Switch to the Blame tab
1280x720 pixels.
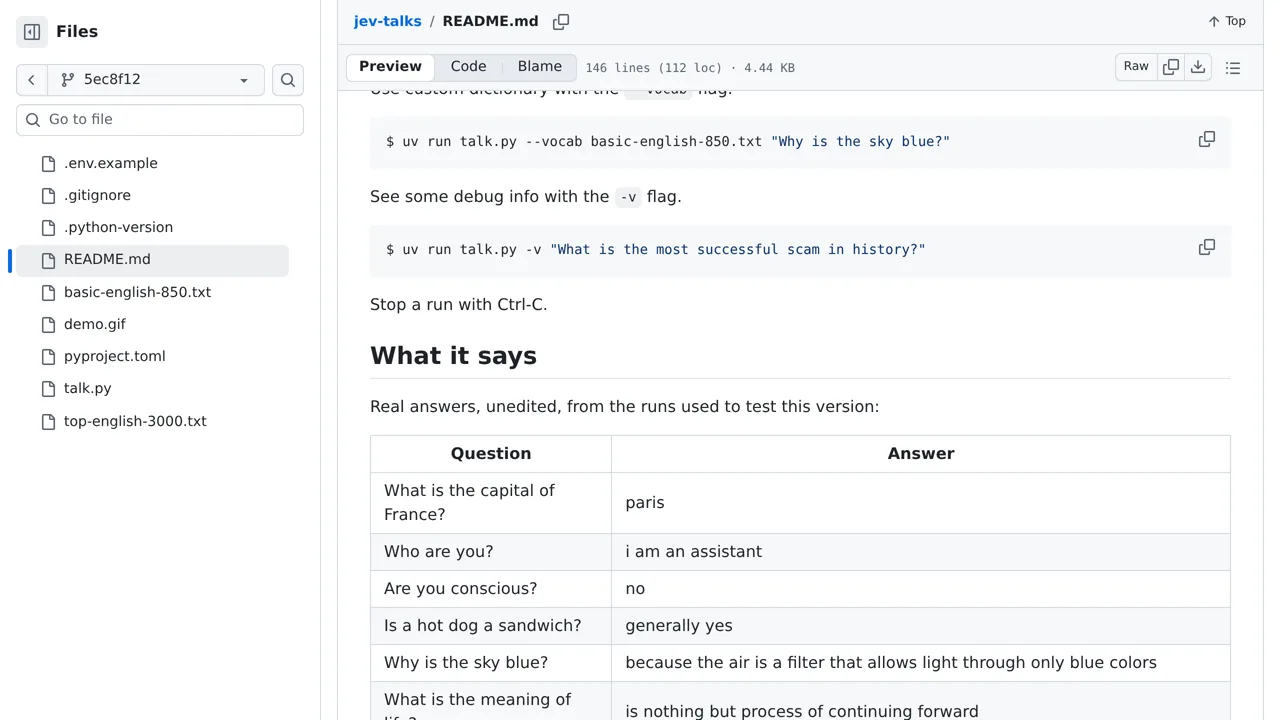(x=540, y=67)
